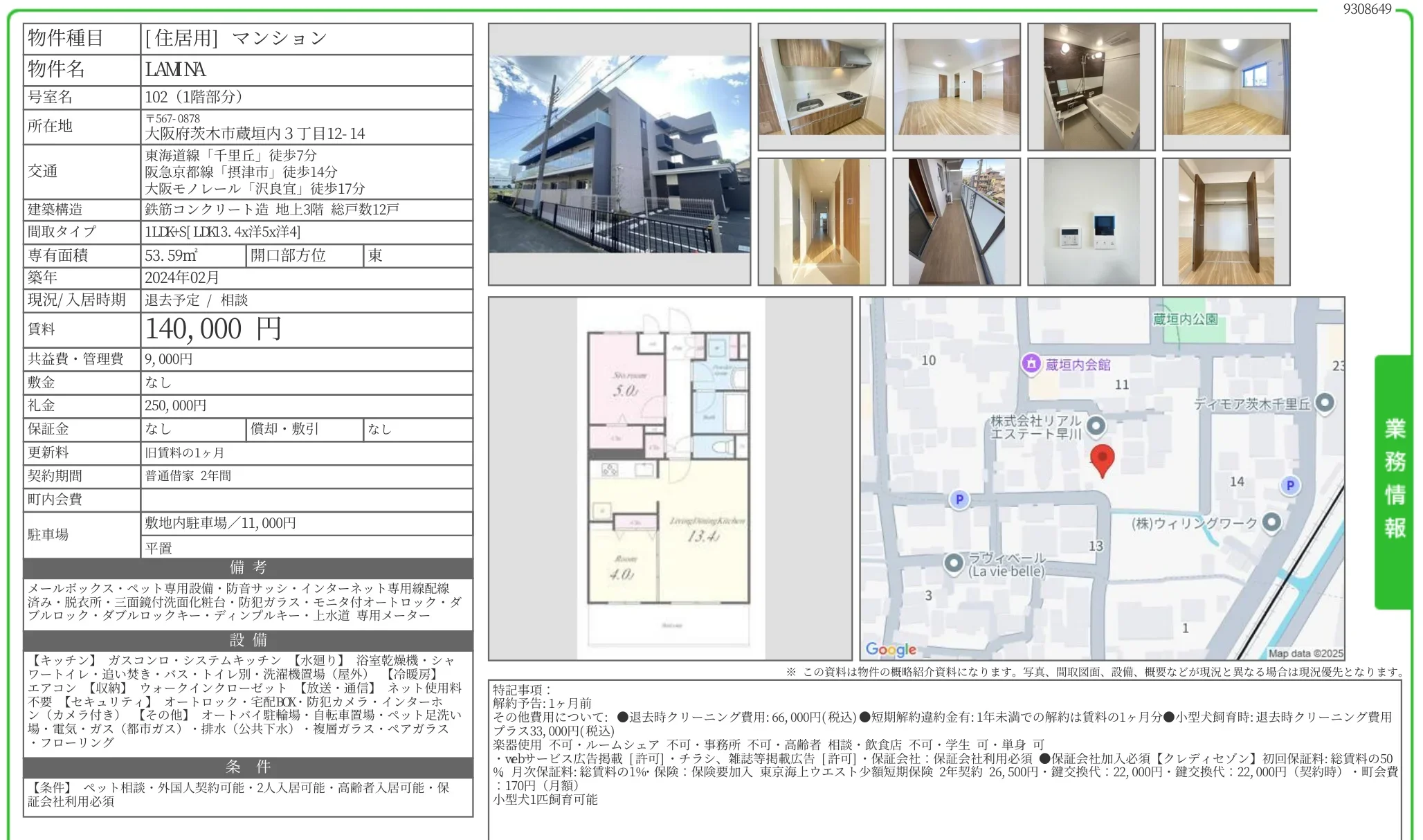The width and height of the screenshot is (1423, 840).
Task: Open the walk-in closet photo
Action: (1226, 220)
